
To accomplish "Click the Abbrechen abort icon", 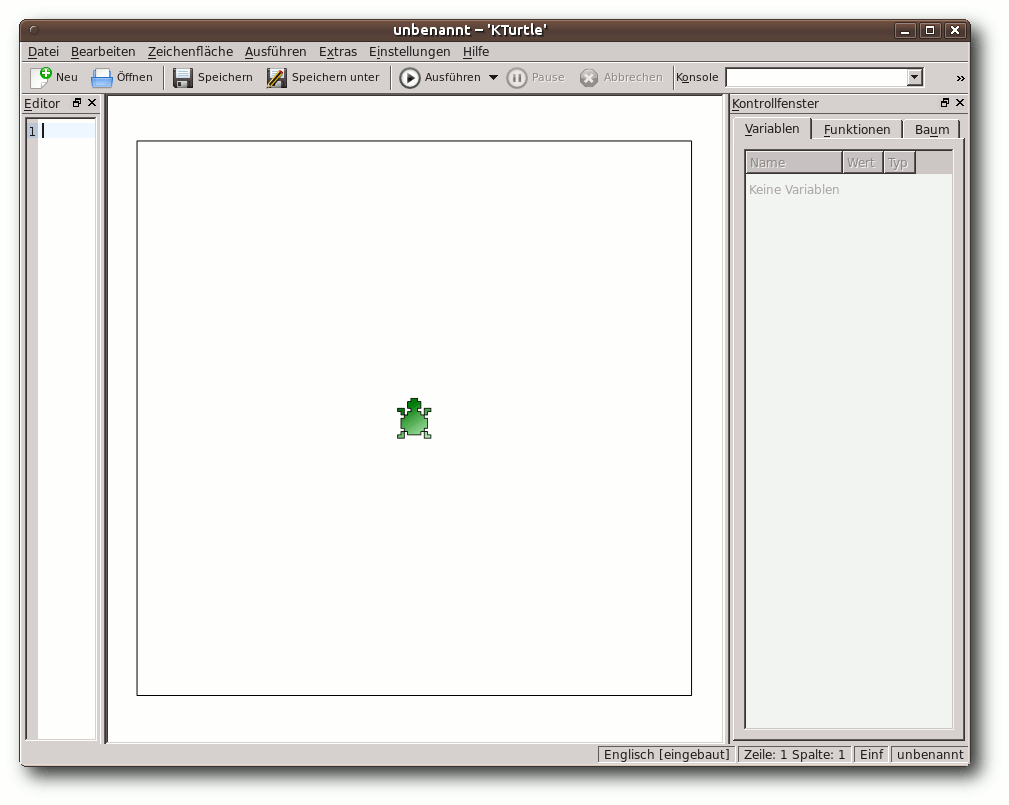I will pos(588,78).
